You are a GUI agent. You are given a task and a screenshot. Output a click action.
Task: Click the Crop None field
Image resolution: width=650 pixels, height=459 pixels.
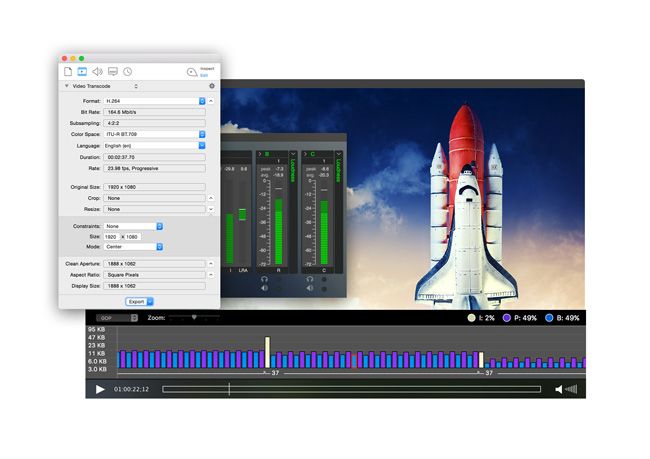[x=154, y=198]
